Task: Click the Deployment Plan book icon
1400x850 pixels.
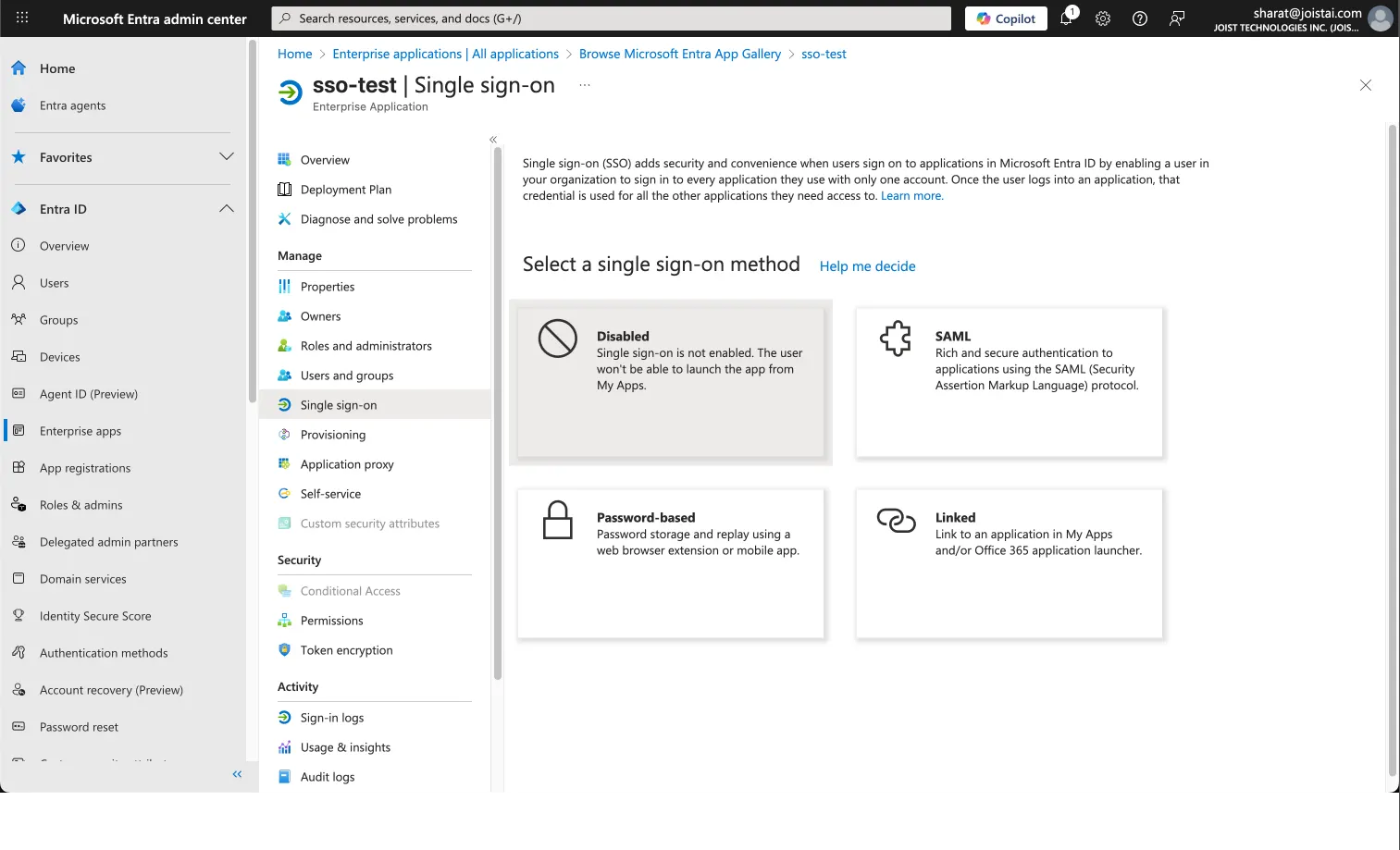Action: pos(285,190)
